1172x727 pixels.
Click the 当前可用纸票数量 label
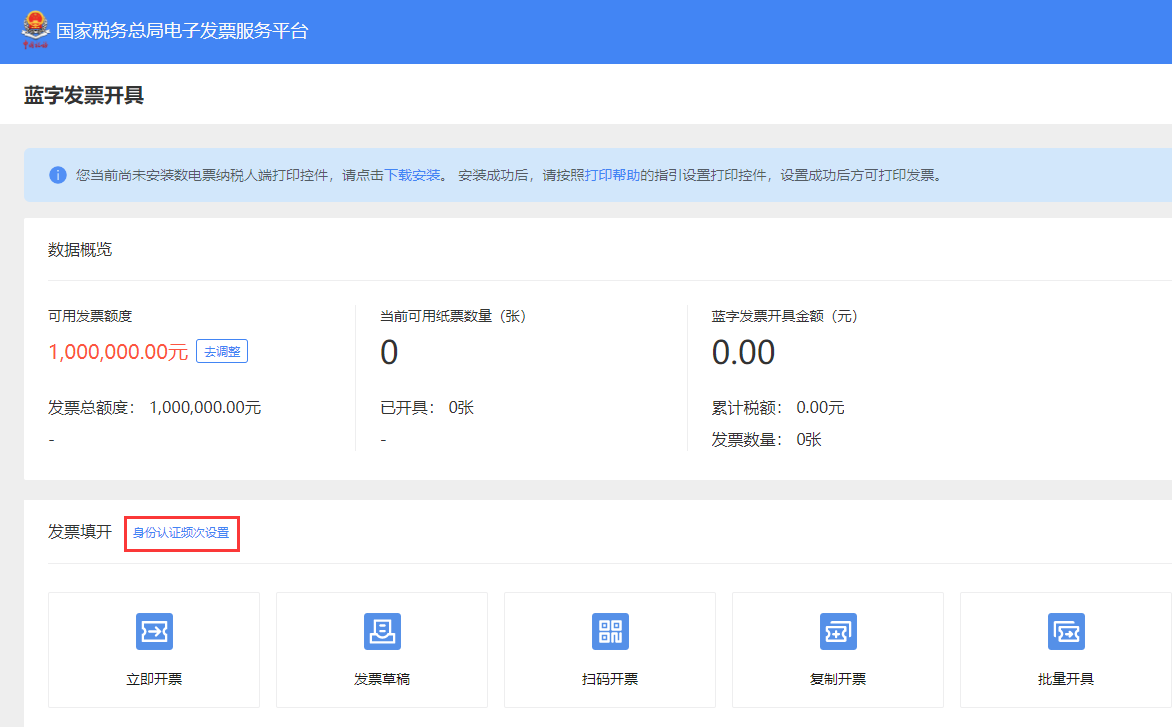click(453, 316)
